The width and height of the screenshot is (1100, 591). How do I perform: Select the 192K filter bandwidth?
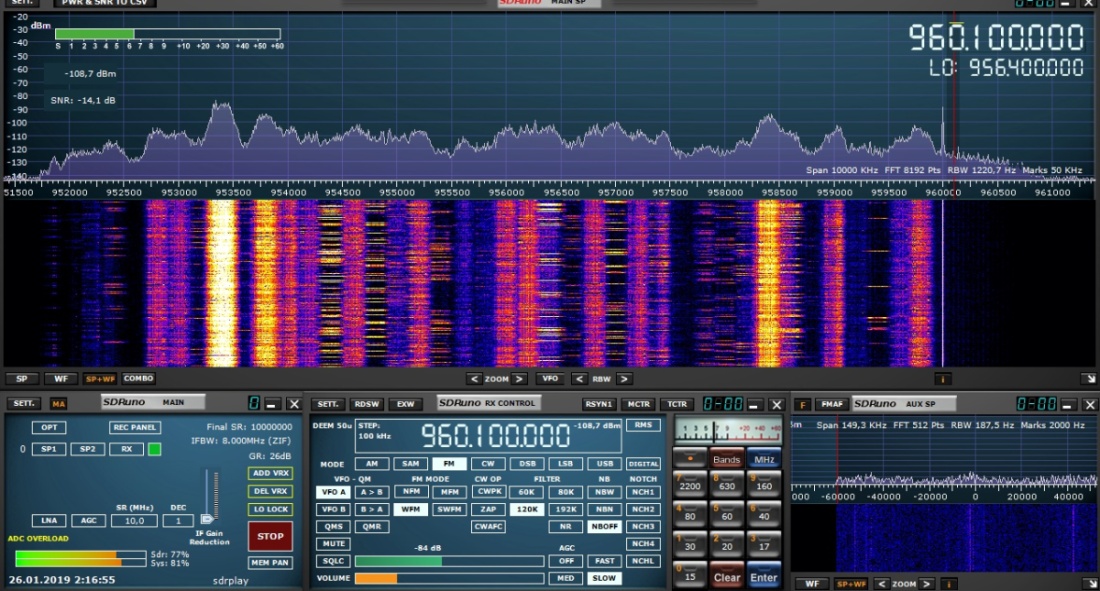pyautogui.click(x=565, y=510)
